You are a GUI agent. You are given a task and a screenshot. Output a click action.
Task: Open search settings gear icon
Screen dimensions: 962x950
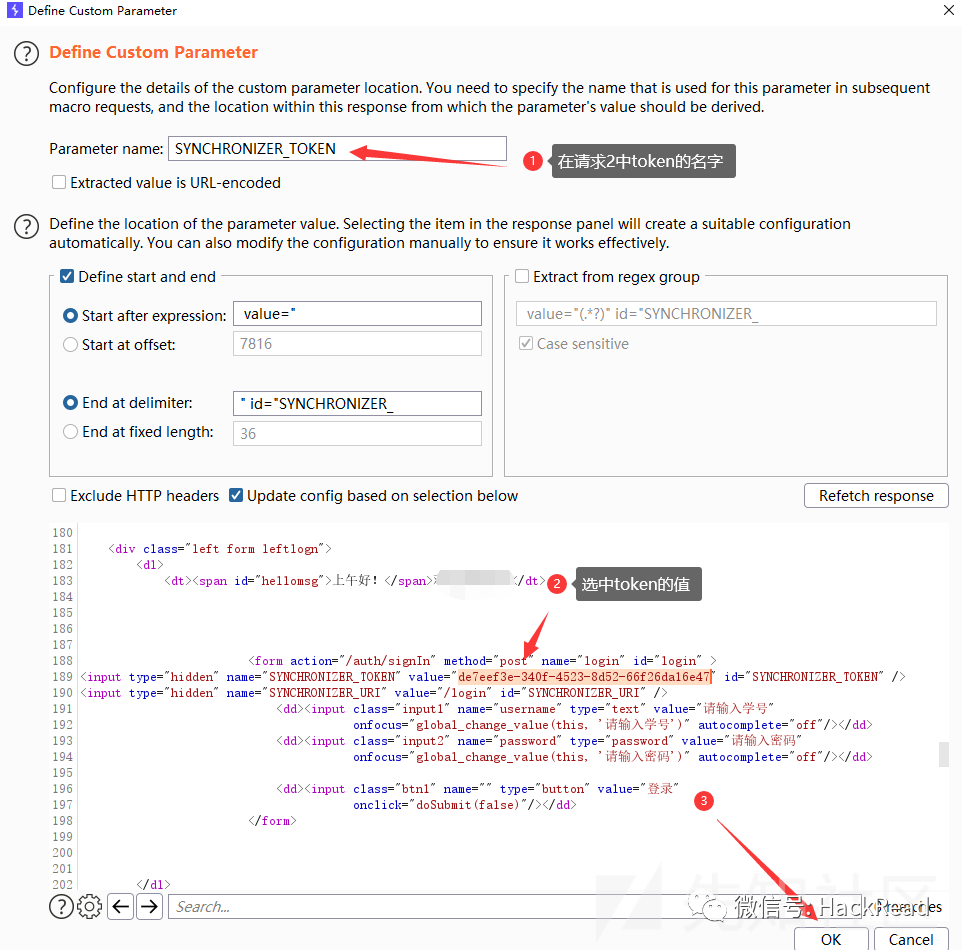[x=90, y=906]
